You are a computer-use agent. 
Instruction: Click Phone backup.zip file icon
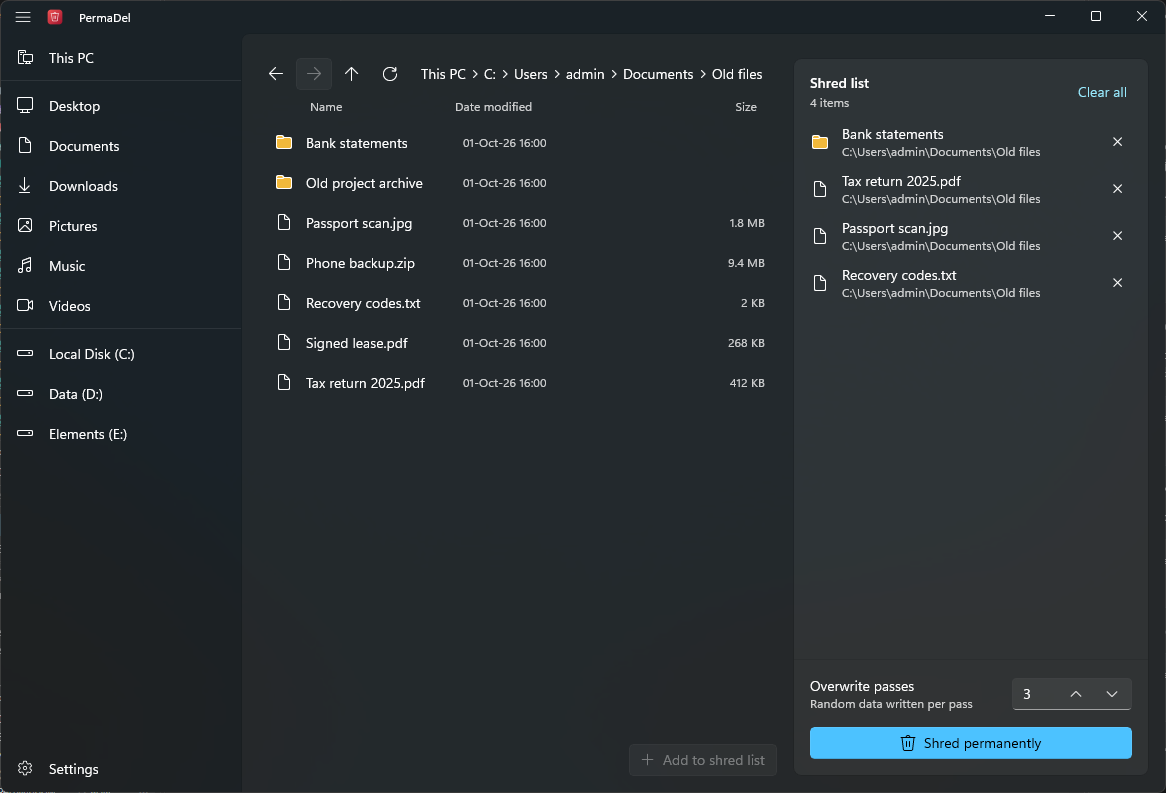(283, 262)
